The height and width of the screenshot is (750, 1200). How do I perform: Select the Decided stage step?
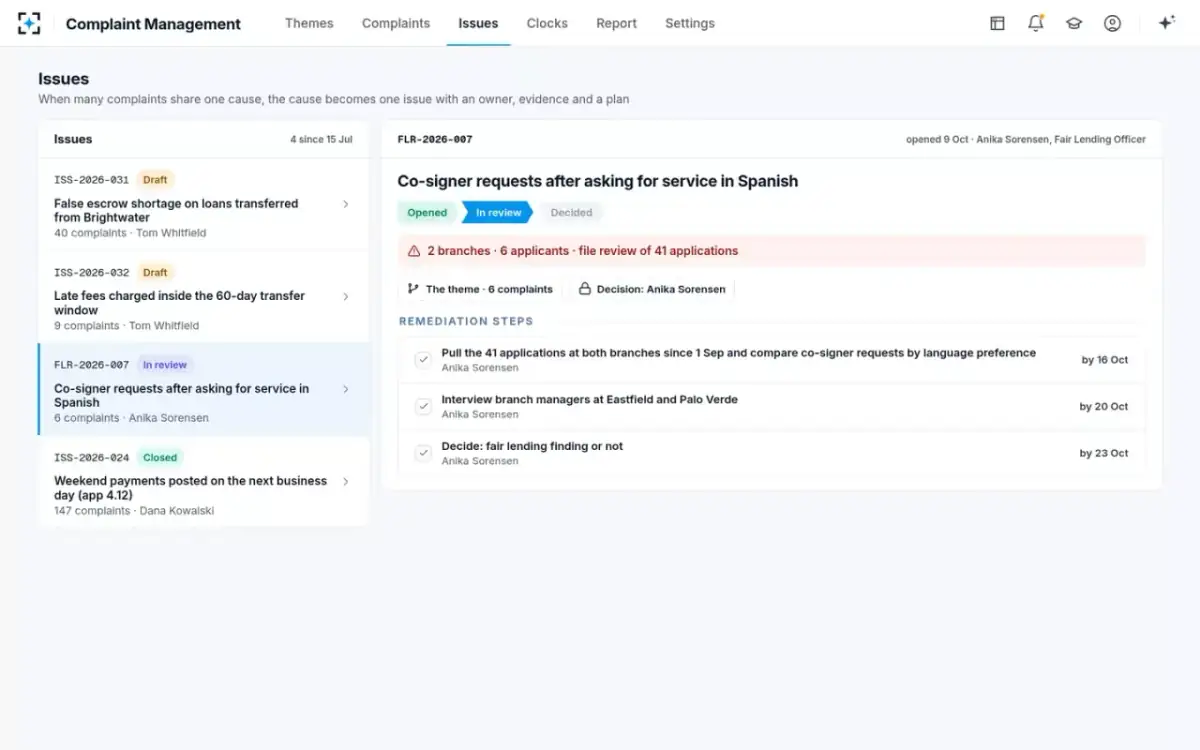(x=571, y=213)
